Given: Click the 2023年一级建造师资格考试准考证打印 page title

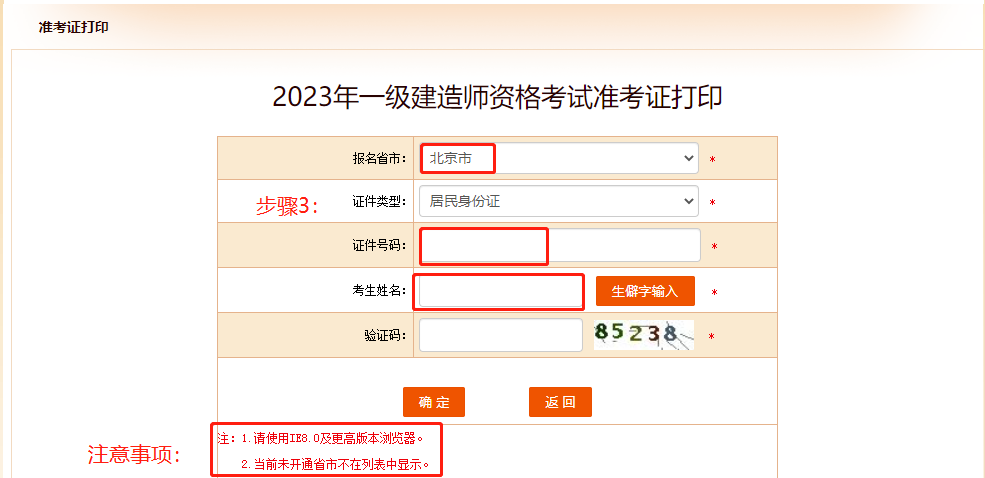Looking at the screenshot, I should click(497, 97).
